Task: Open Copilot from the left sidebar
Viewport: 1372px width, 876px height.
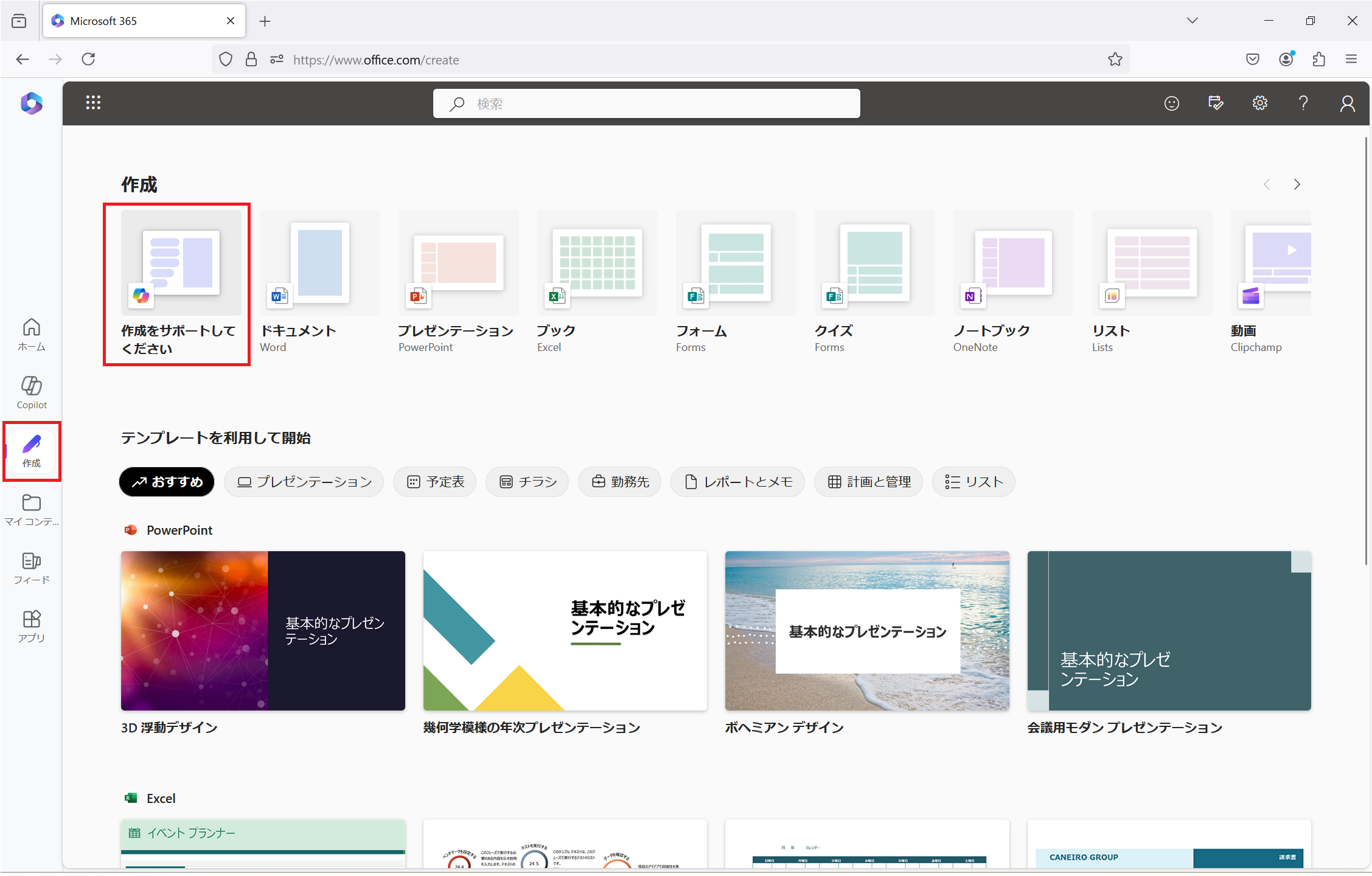Action: pos(32,392)
